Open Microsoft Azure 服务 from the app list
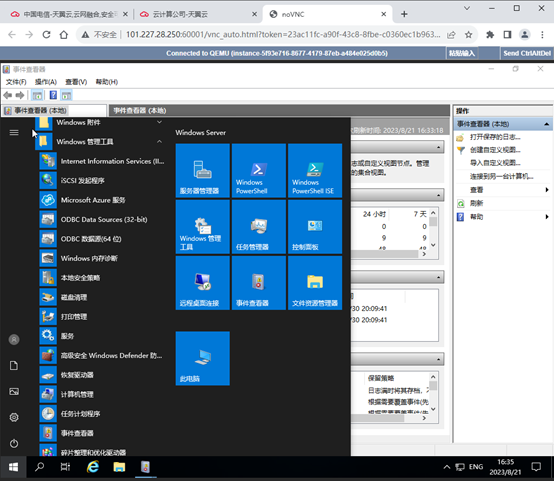Screen dimensions: 554x481 click(102, 200)
